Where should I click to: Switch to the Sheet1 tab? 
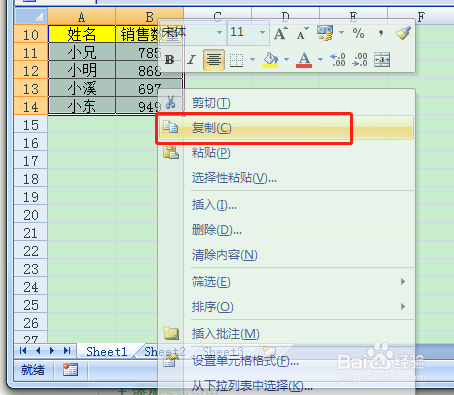[107, 351]
